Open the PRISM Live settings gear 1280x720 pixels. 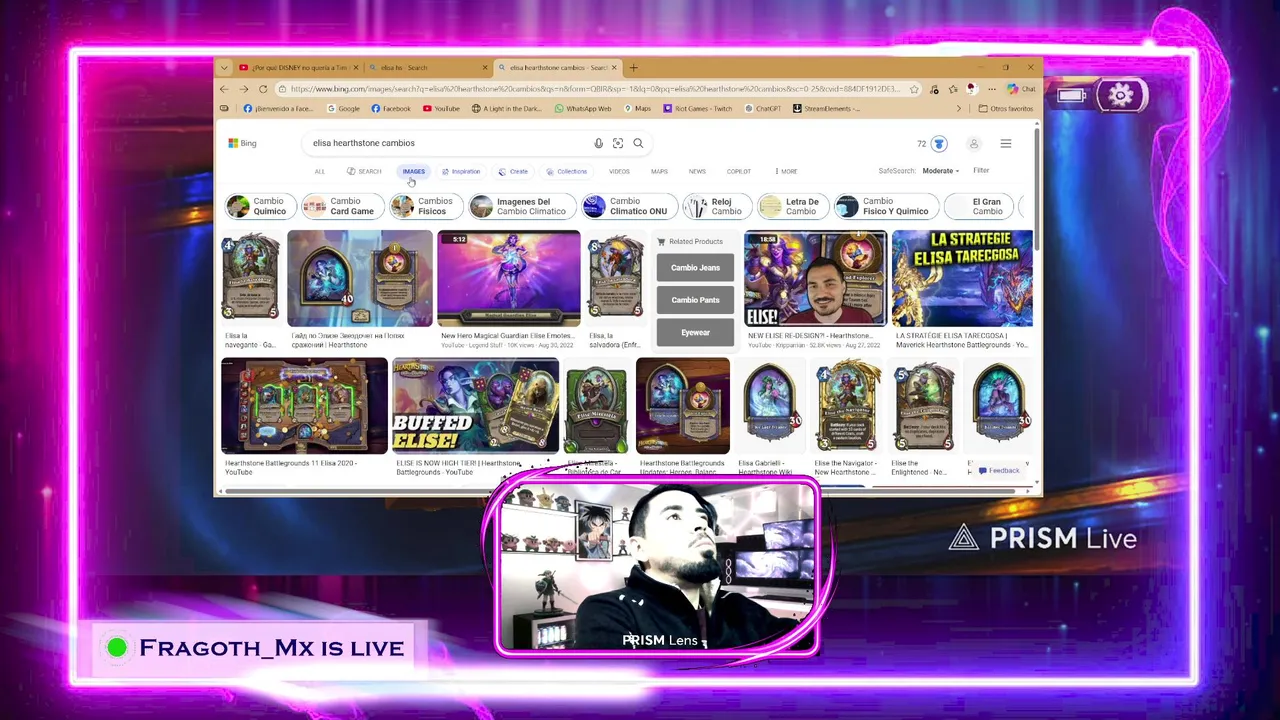tap(1120, 95)
